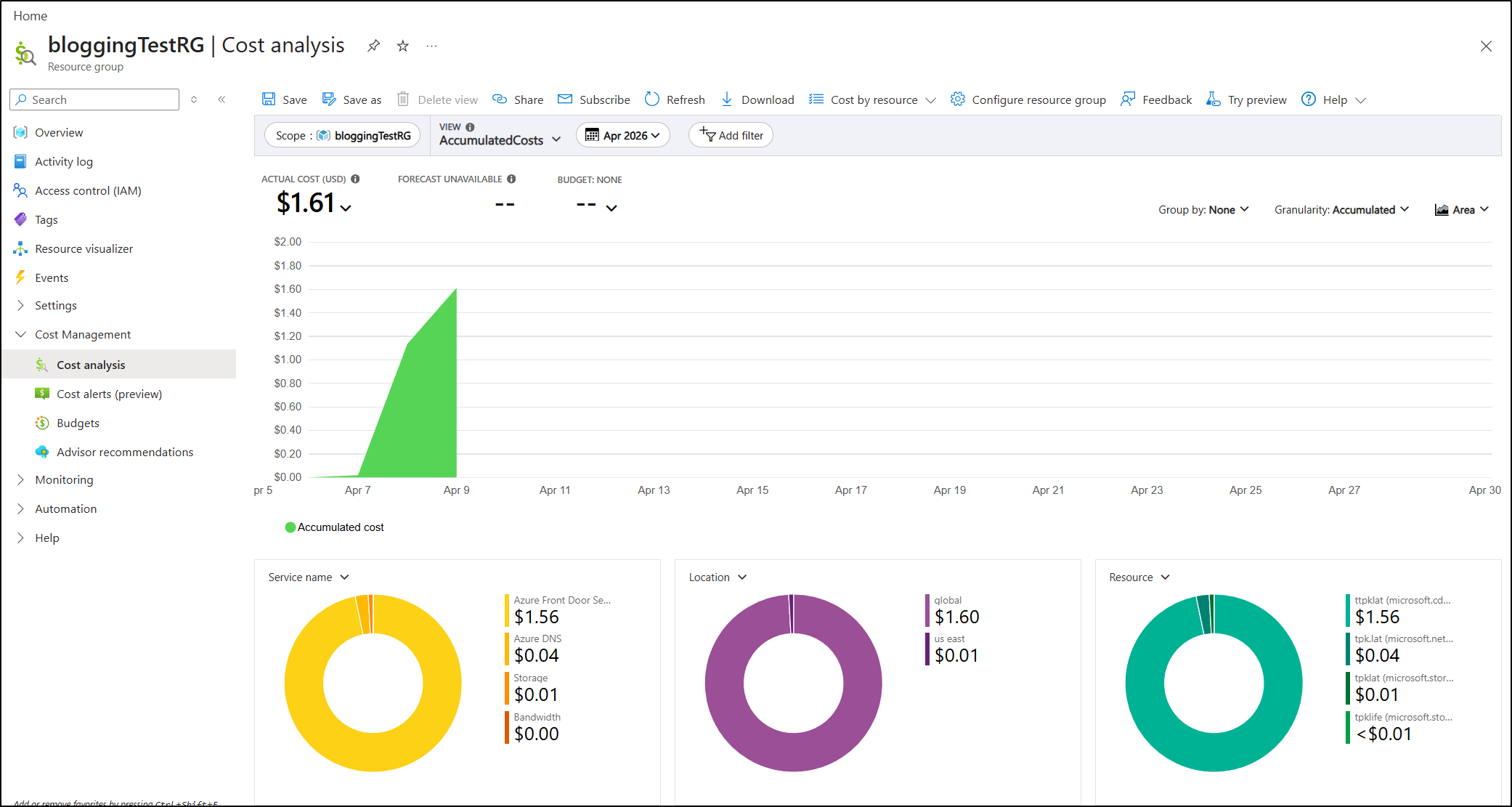This screenshot has height=807, width=1512.
Task: Pin the Cost analysis page
Action: point(373,46)
